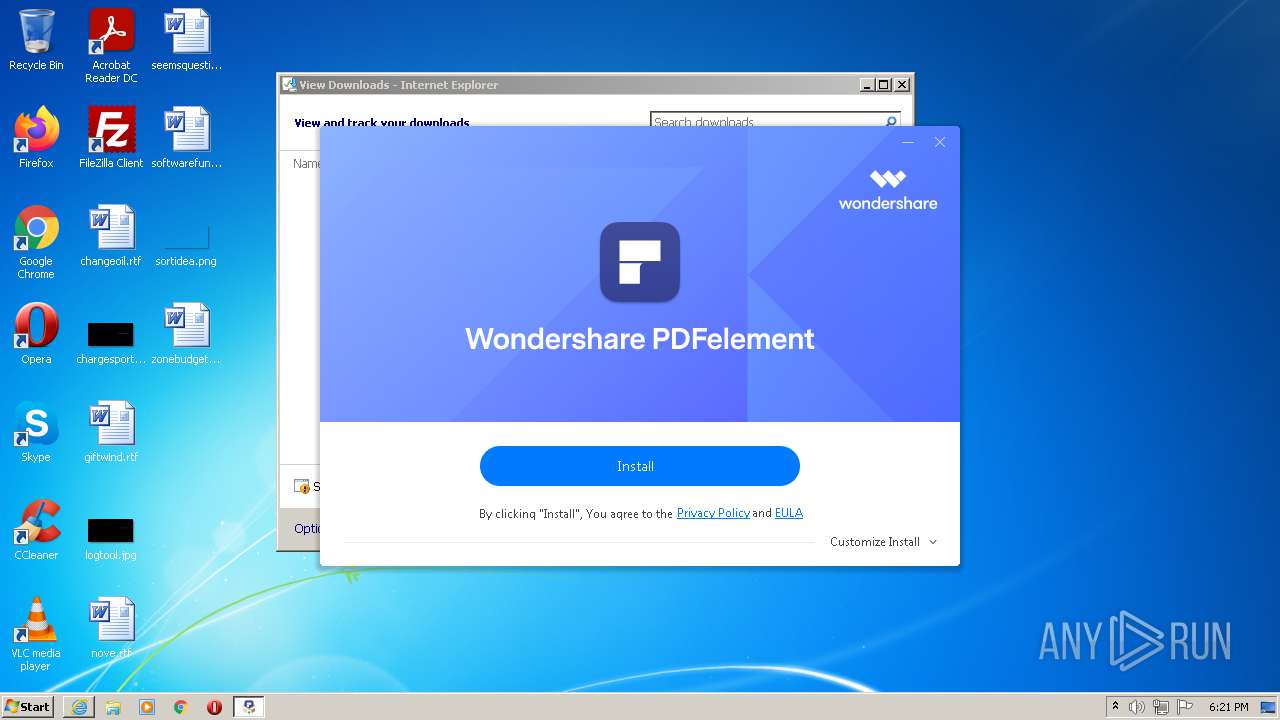Click the volume speaker tray icon

coord(1136,707)
